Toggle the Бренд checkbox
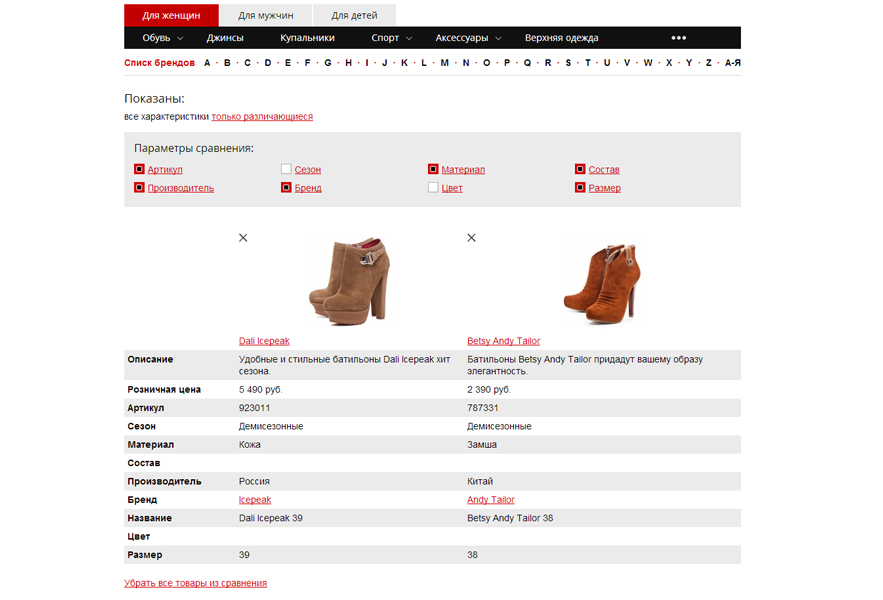Screen dimensions: 883x600 [286, 188]
